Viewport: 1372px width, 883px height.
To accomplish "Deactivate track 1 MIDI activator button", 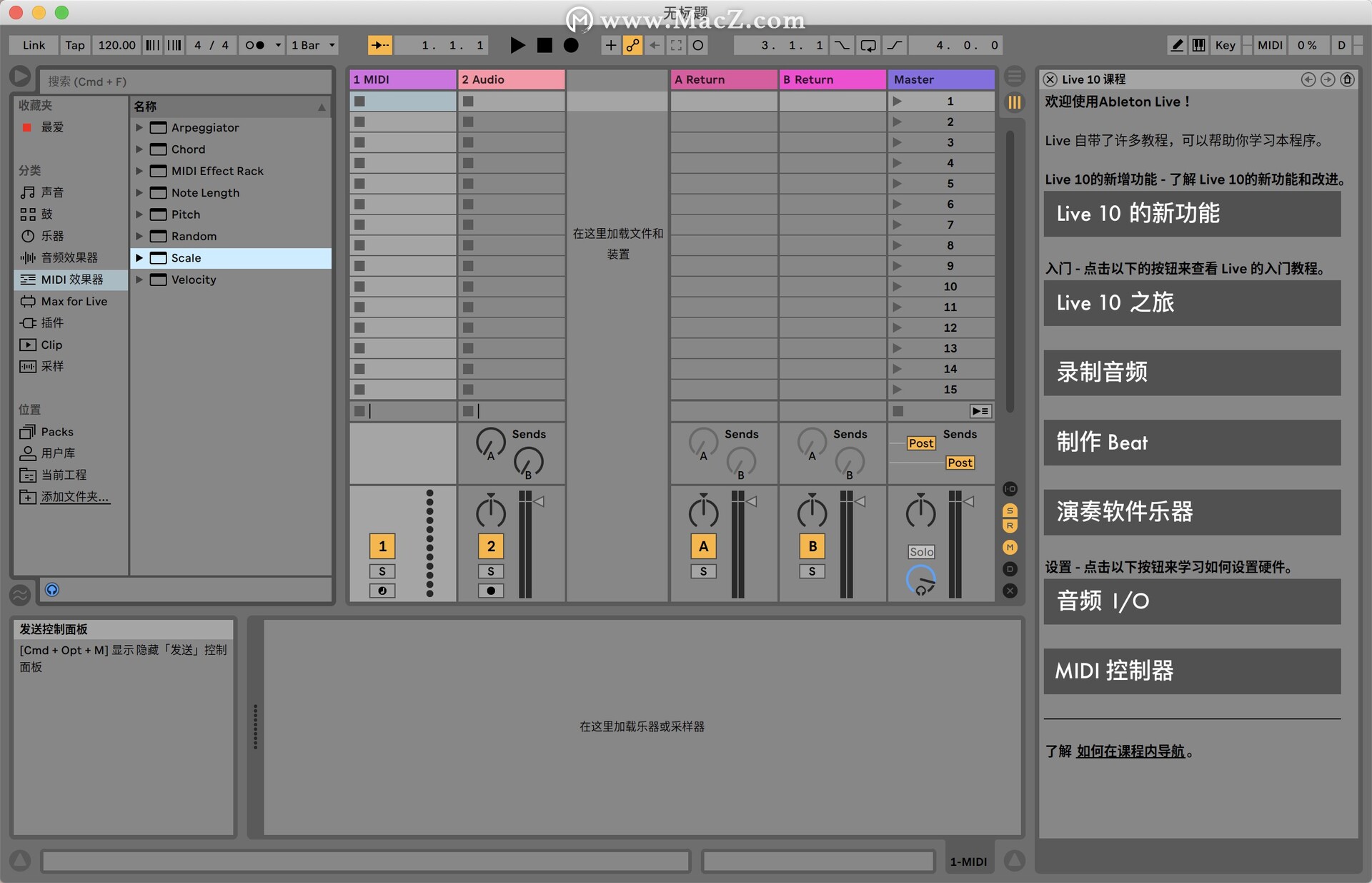I will click(x=382, y=546).
